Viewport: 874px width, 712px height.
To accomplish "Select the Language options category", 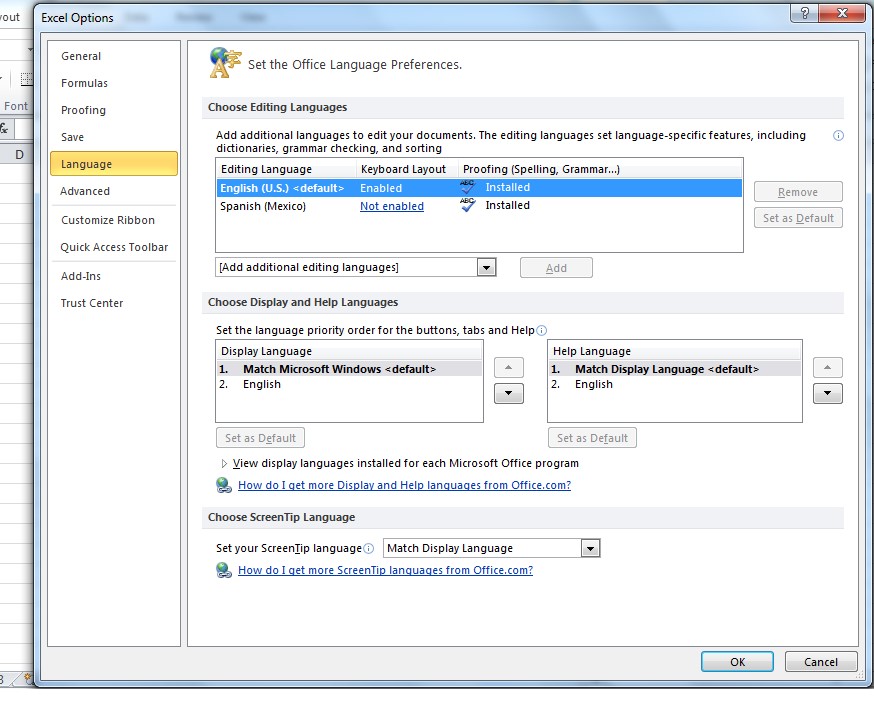I will click(x=114, y=164).
